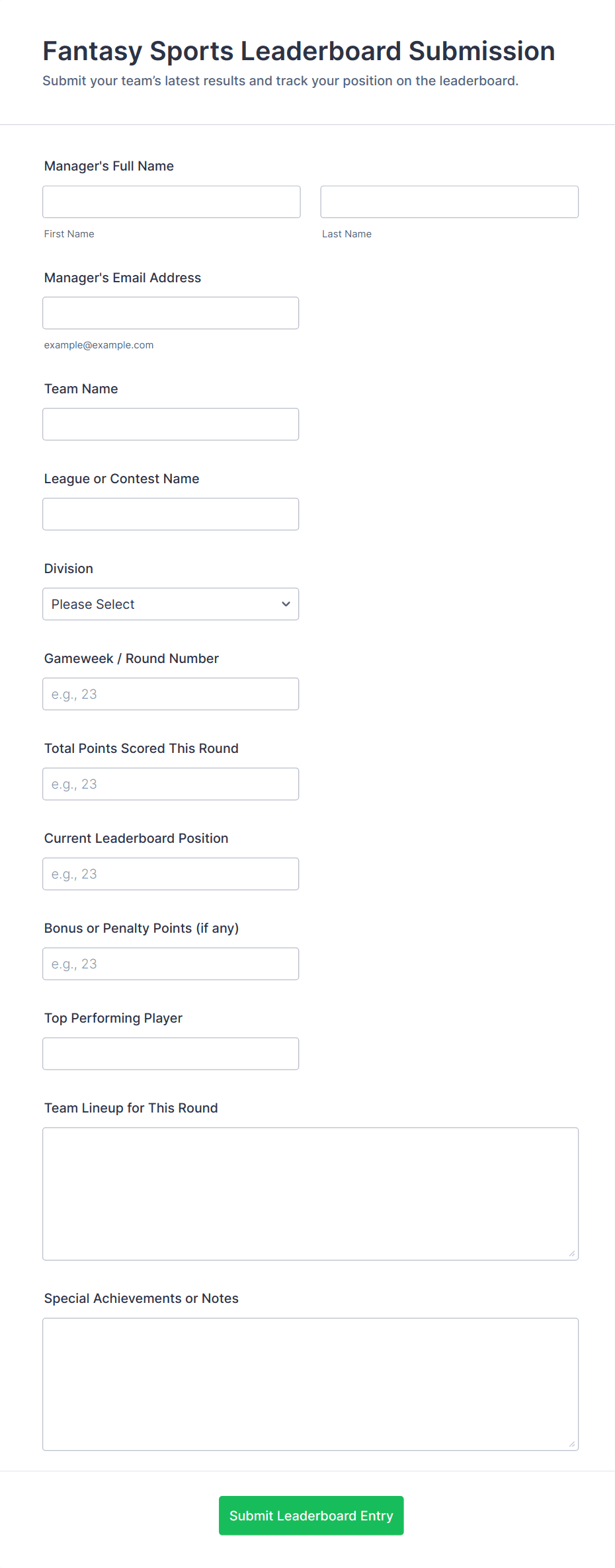Click the Gameweek / Round Number field
The height and width of the screenshot is (1568, 615).
171,693
